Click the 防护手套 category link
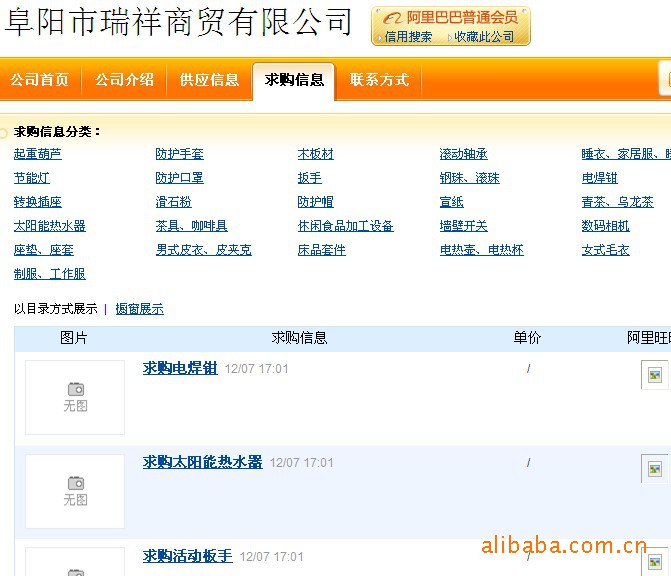 (180, 154)
